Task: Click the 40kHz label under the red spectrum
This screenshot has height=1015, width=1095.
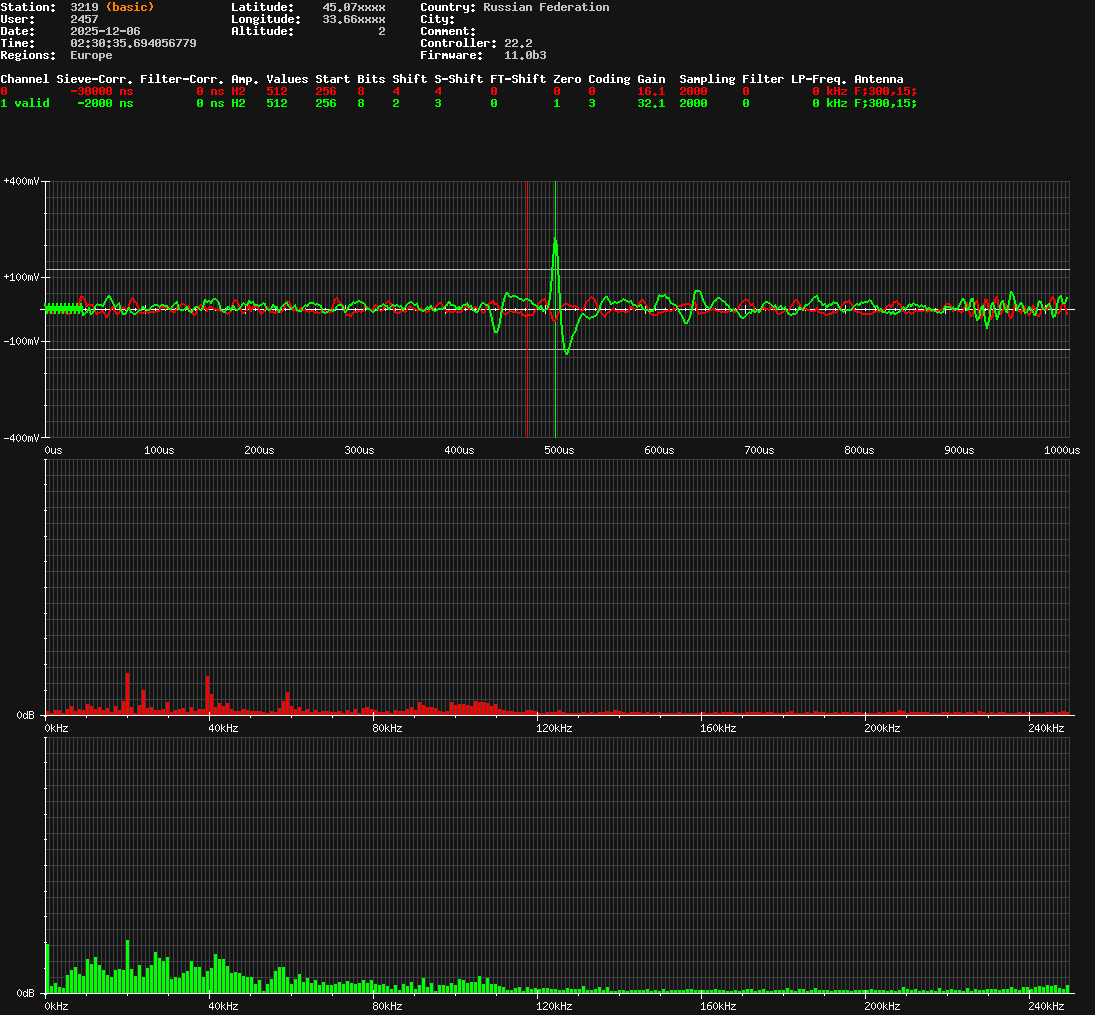Action: [x=222, y=728]
